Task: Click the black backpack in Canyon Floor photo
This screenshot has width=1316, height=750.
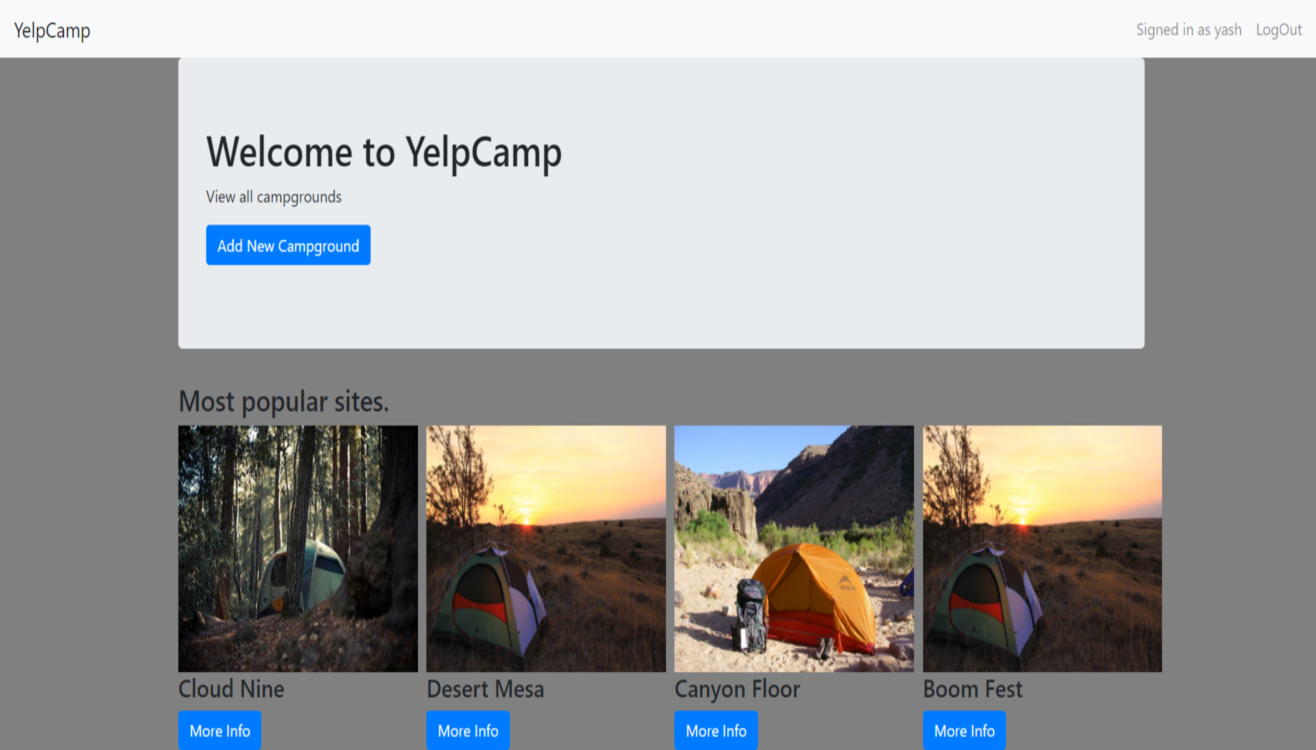Action: [x=749, y=614]
